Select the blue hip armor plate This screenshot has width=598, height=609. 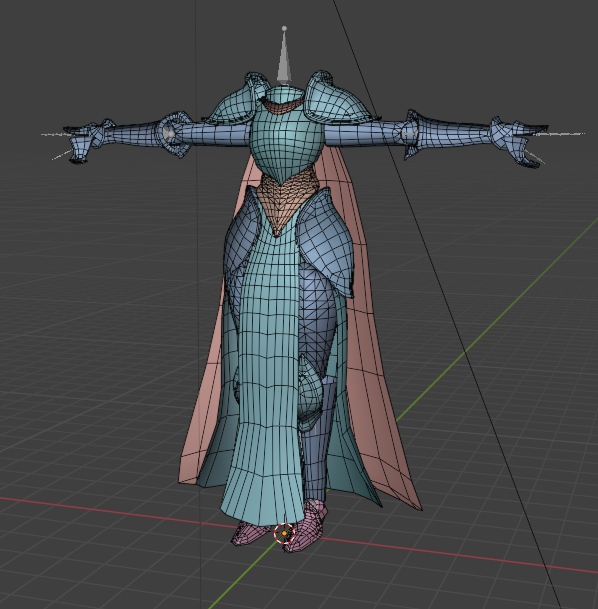pyautogui.click(x=325, y=241)
